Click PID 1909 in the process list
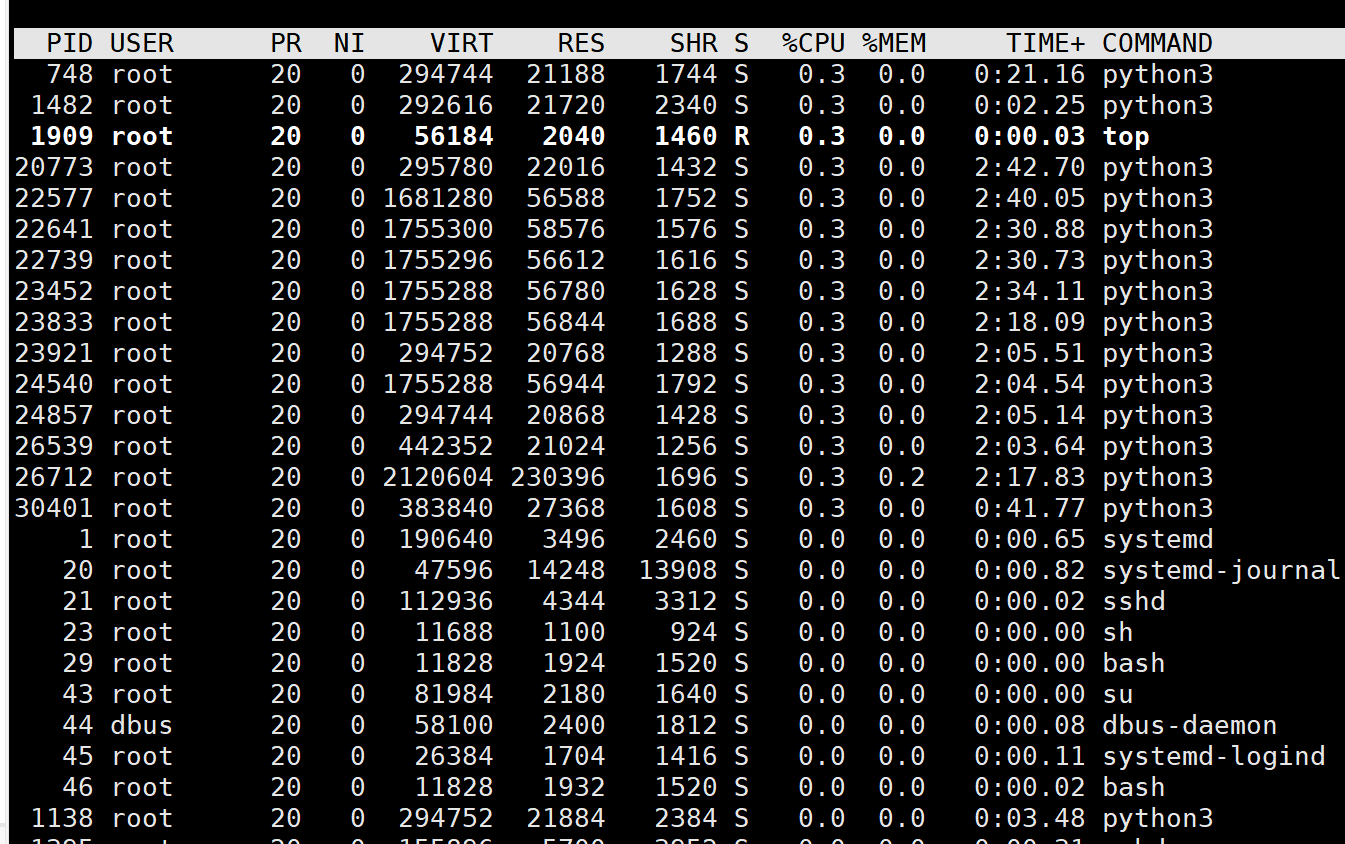The height and width of the screenshot is (844, 1345). [61, 136]
